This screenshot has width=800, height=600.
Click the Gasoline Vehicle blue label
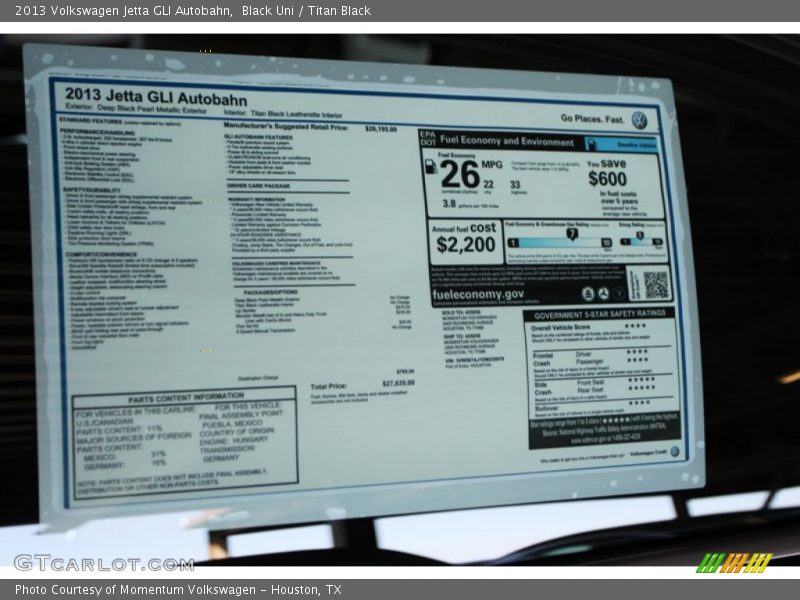[x=636, y=144]
